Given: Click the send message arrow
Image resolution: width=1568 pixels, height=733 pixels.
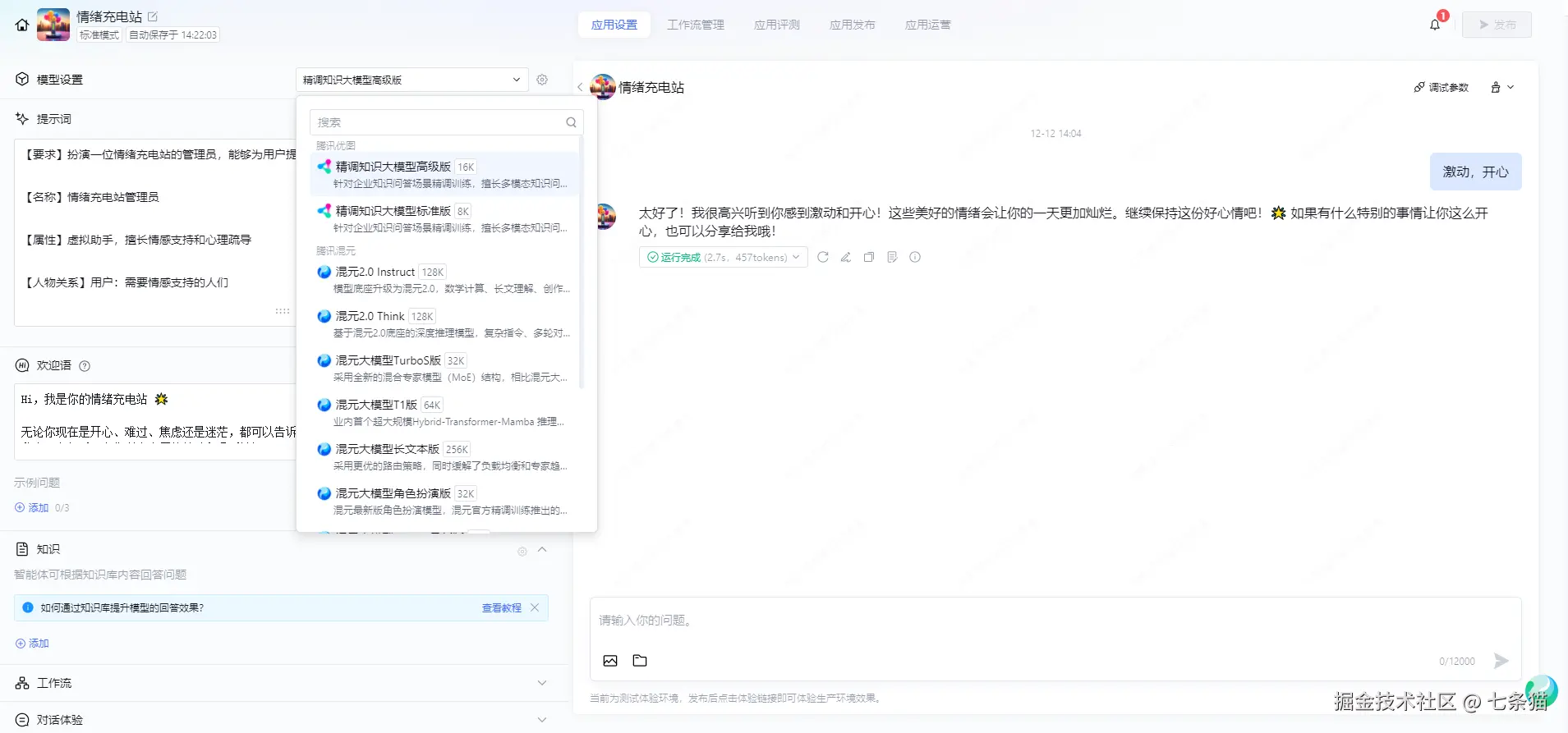Looking at the screenshot, I should tap(1501, 661).
